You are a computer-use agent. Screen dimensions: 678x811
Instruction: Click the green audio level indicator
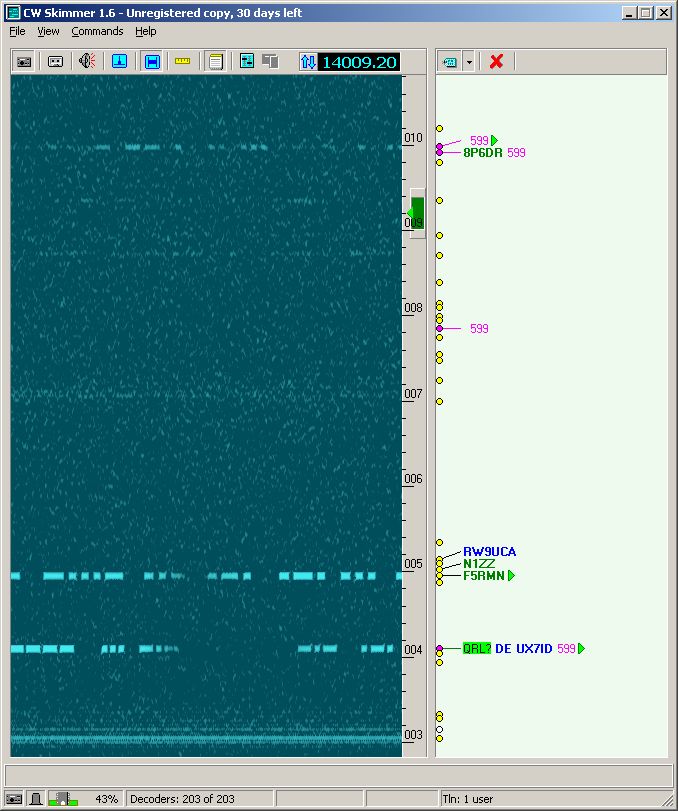pyautogui.click(x=63, y=799)
